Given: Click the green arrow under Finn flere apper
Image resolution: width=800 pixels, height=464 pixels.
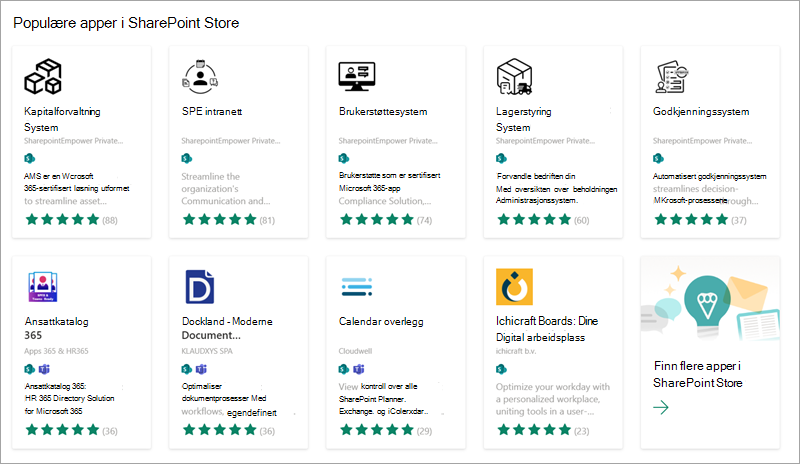Looking at the screenshot, I should [x=661, y=407].
